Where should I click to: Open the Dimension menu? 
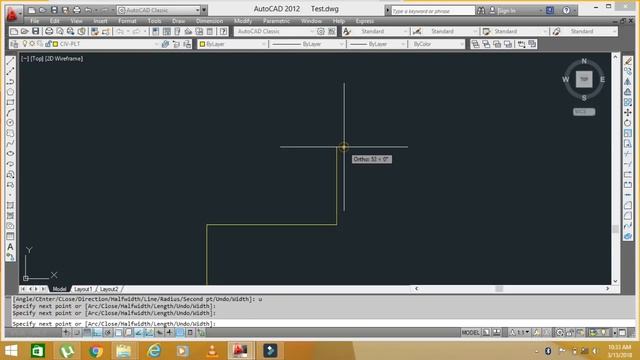pyautogui.click(x=209, y=21)
